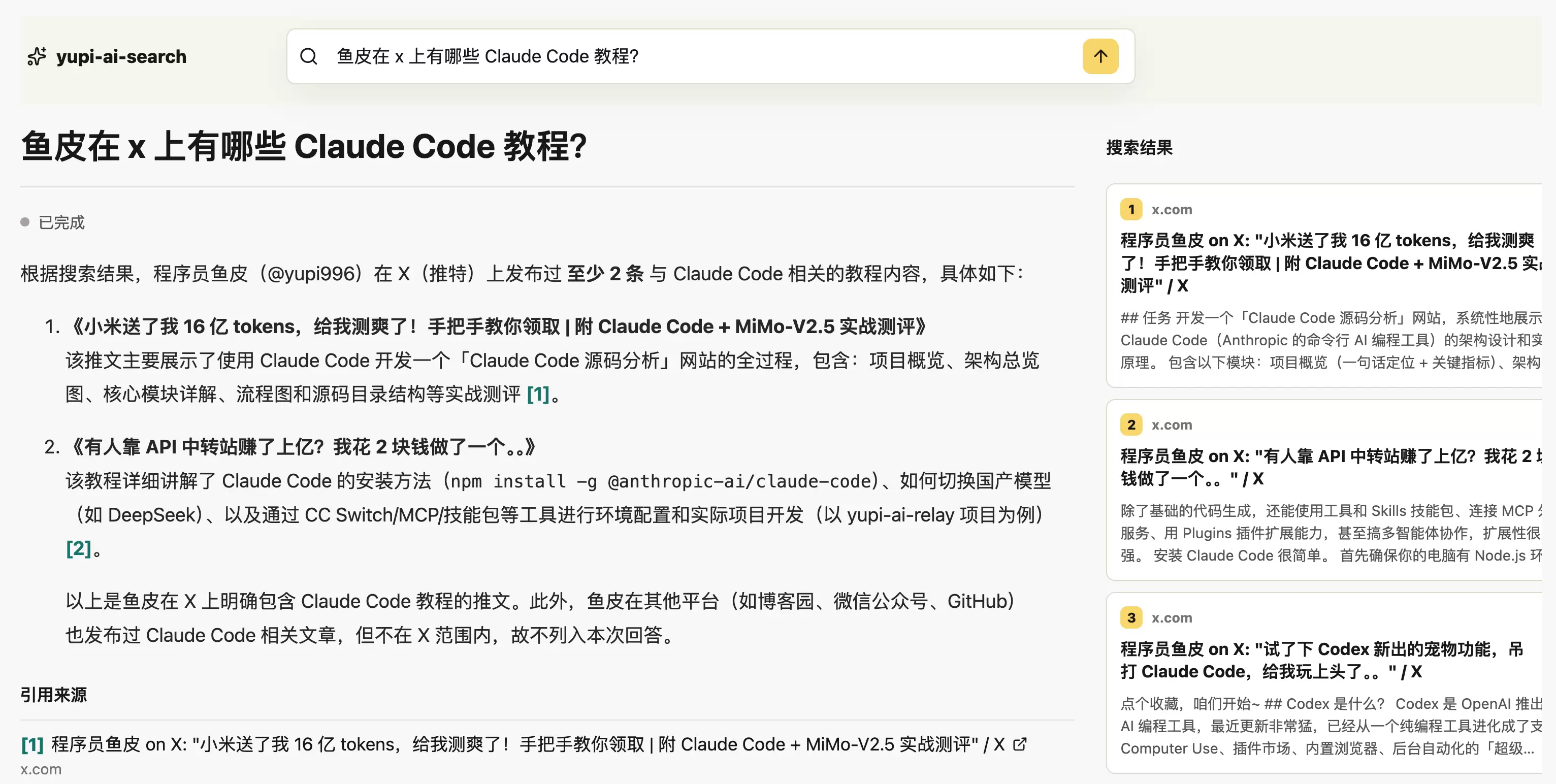Screen dimensions: 1556x784
Task: Open search result 1 about 小米 tokens
Action: pos(1332,263)
